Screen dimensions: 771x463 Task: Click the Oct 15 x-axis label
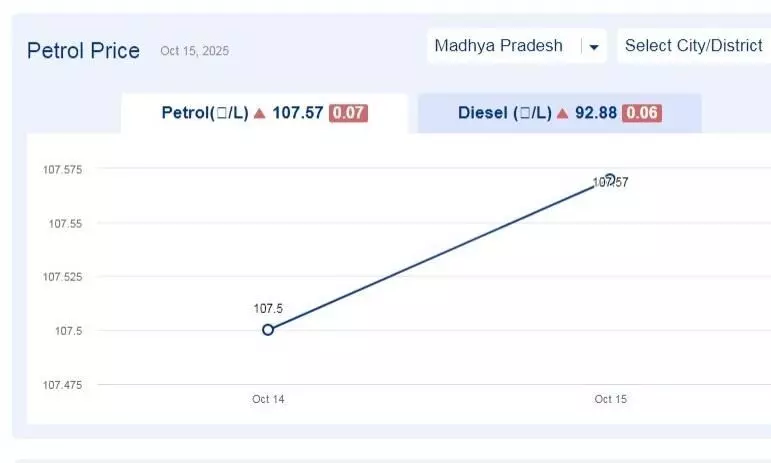[x=610, y=399]
